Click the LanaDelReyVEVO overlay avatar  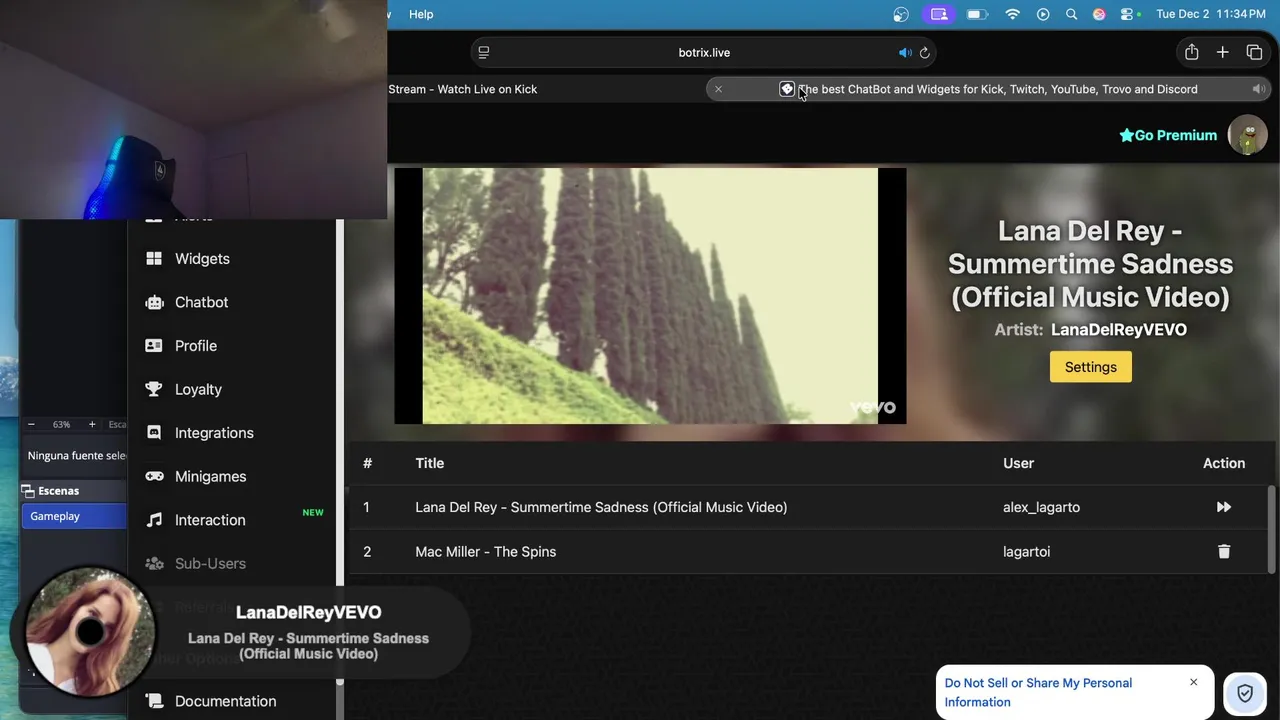(x=90, y=632)
